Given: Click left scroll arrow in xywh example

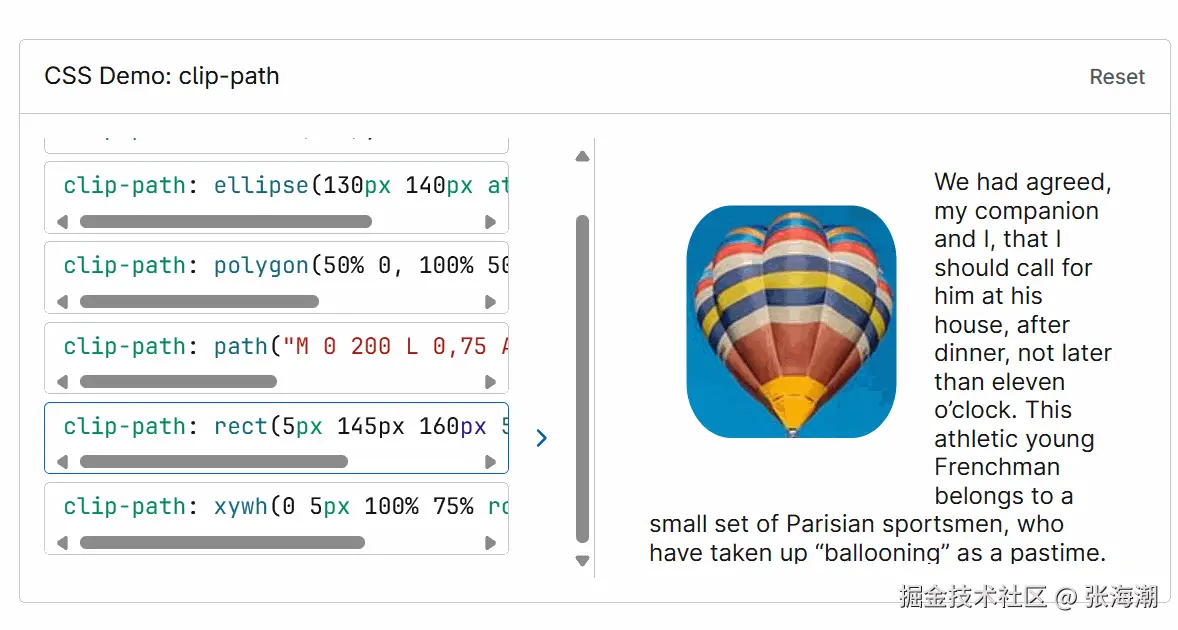Looking at the screenshot, I should pyautogui.click(x=63, y=543).
